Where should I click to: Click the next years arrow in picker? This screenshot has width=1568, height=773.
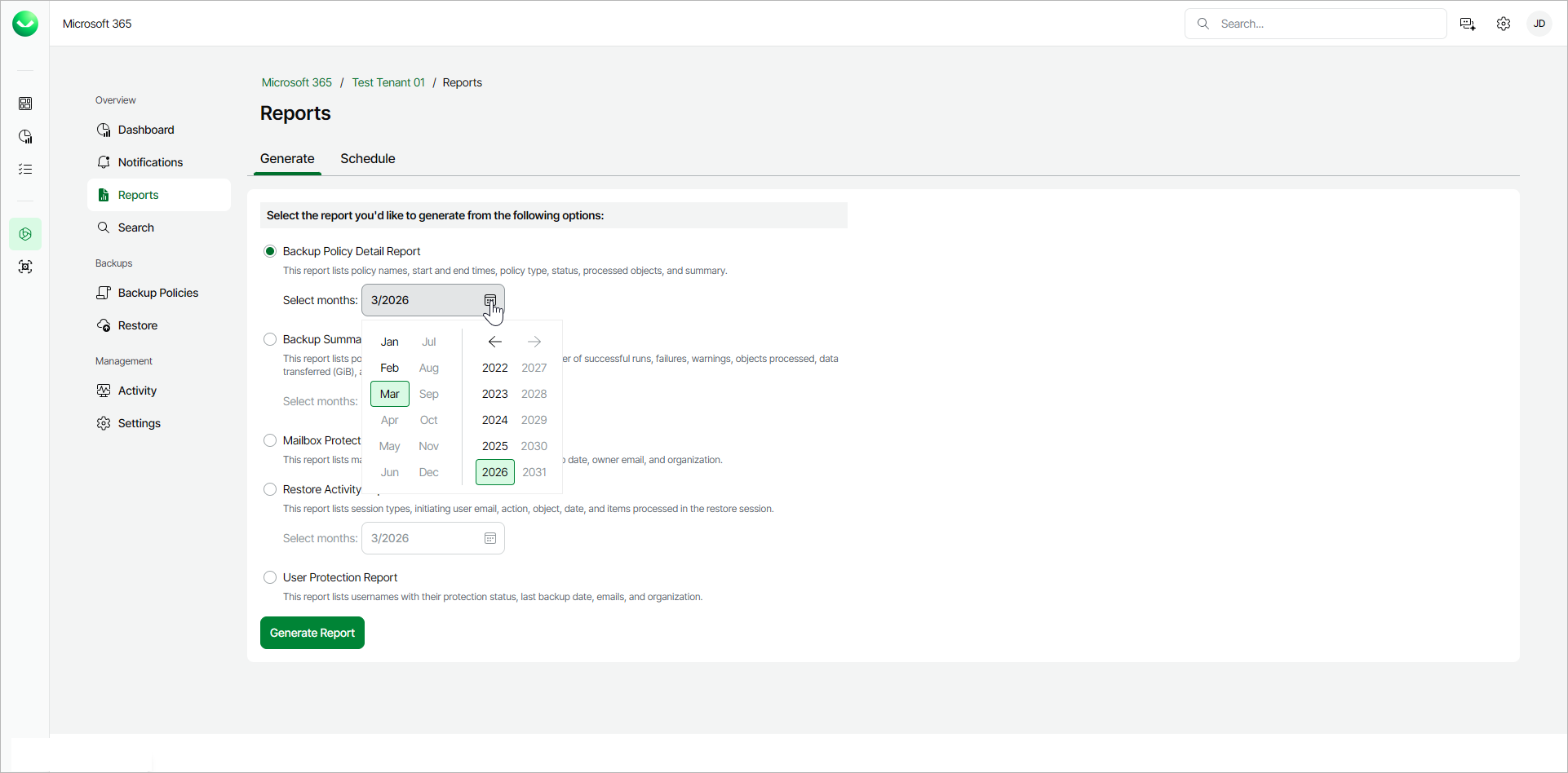534,342
